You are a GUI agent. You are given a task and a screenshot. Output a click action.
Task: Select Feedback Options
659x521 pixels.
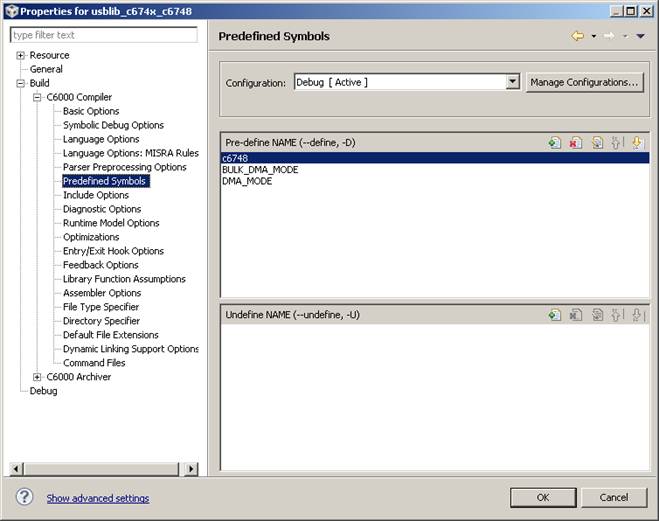(x=101, y=265)
